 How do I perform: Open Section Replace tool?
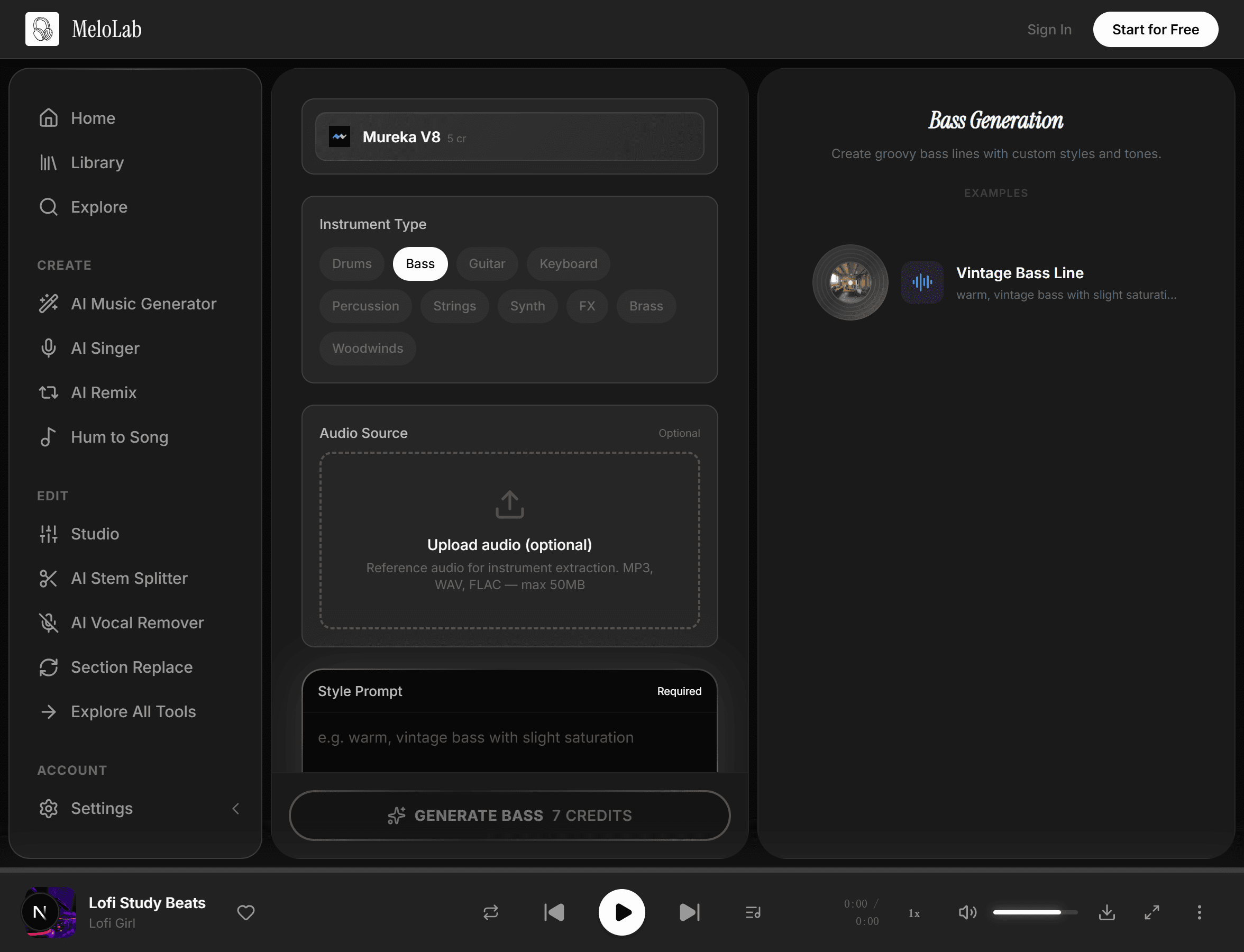coord(135,667)
